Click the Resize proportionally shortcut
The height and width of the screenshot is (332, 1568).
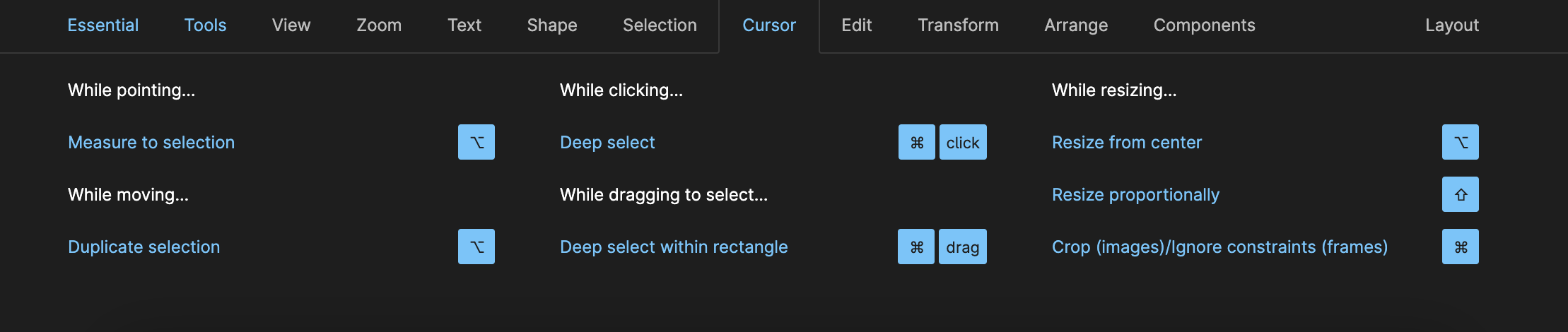click(1135, 194)
